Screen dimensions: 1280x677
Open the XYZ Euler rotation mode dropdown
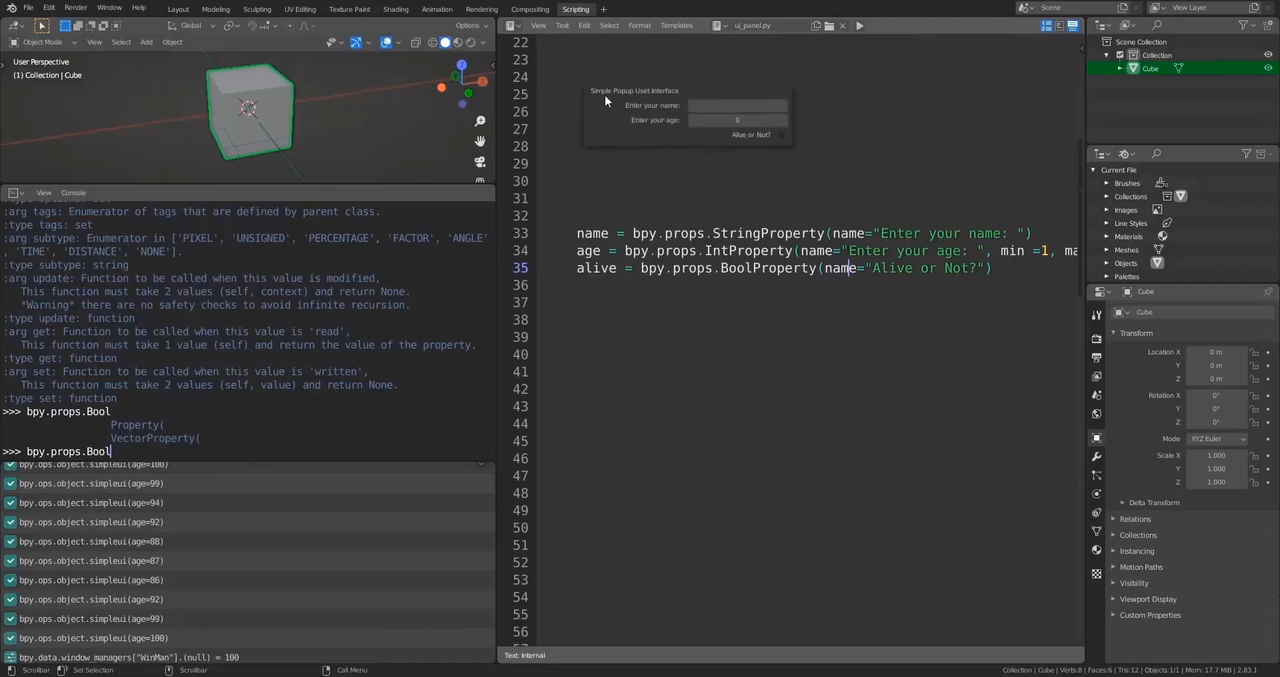coord(1217,439)
